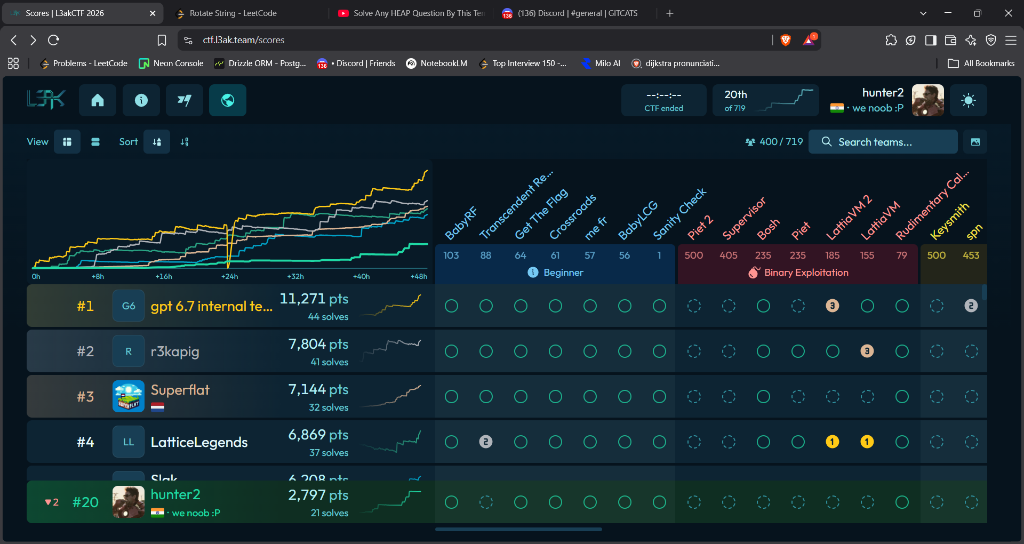1024x544 pixels.
Task: Open Milo AI bookmark
Action: [x=600, y=63]
